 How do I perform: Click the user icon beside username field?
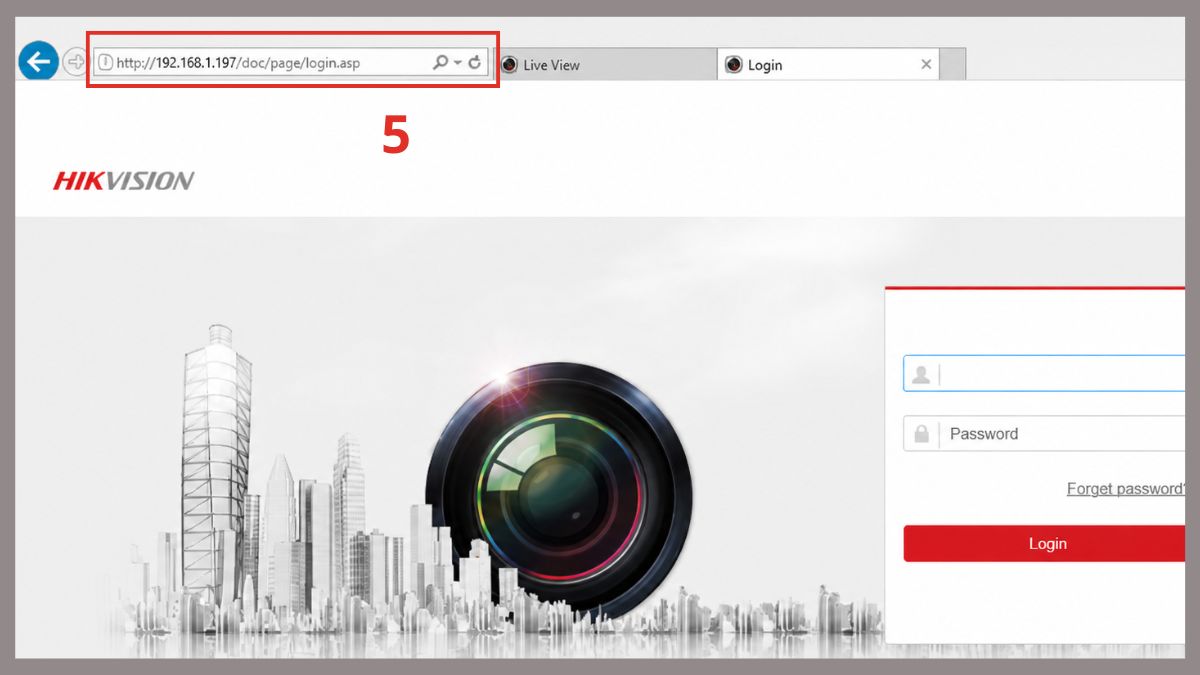(x=921, y=374)
